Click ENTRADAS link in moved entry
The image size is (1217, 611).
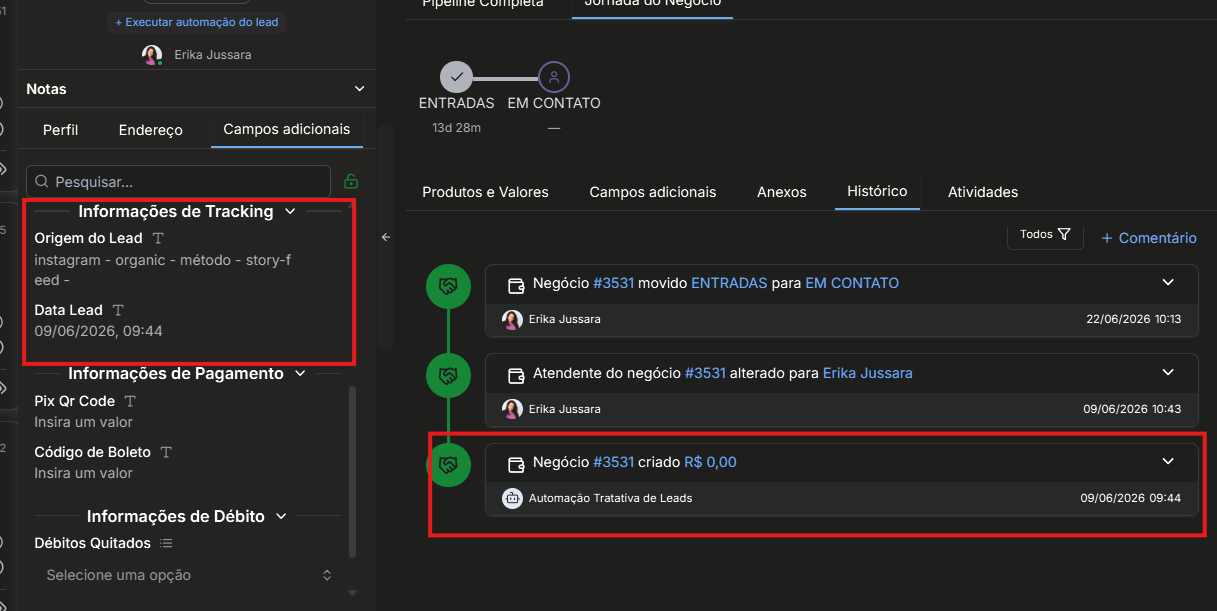tap(729, 283)
